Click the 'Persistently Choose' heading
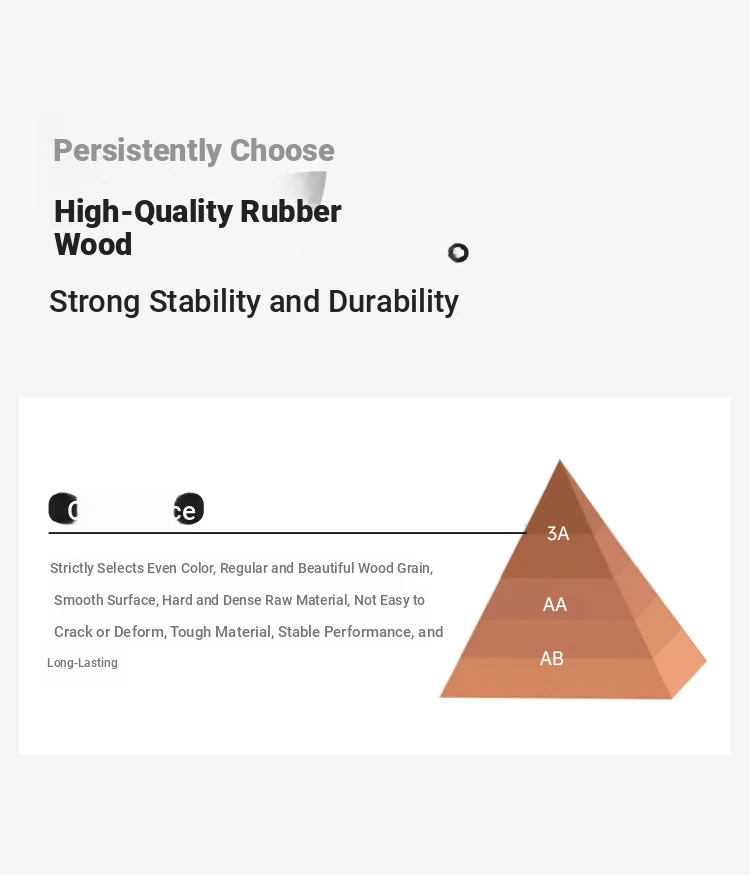Screen dimensions: 750x875 pos(193,150)
